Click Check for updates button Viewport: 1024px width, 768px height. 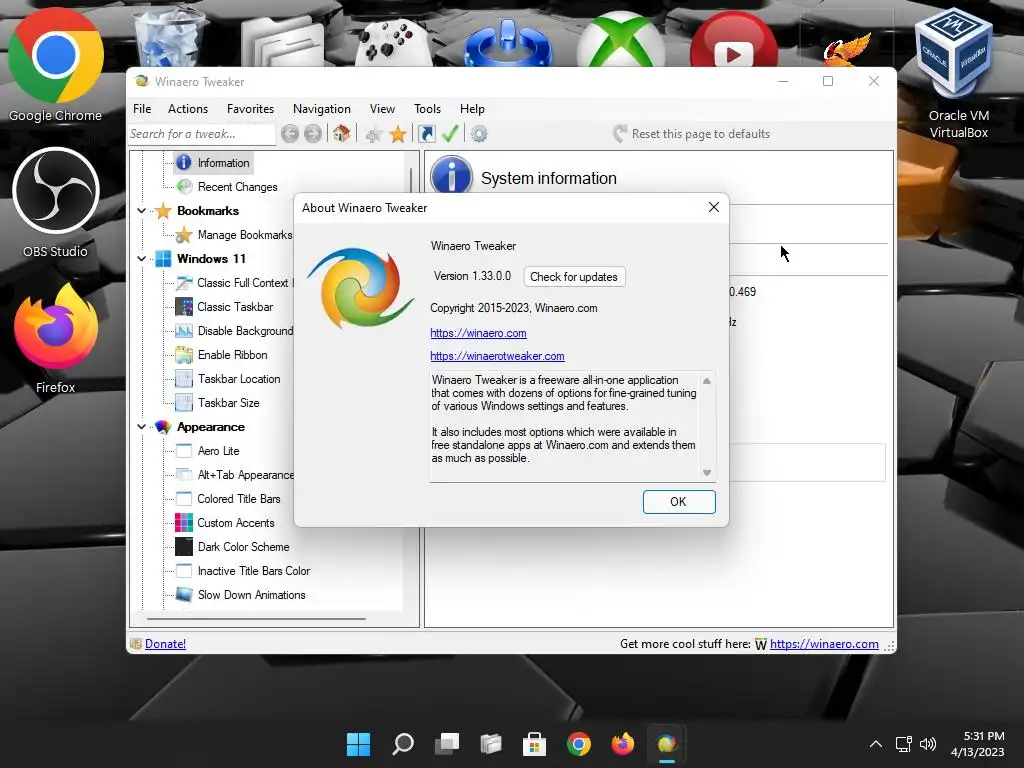(574, 277)
